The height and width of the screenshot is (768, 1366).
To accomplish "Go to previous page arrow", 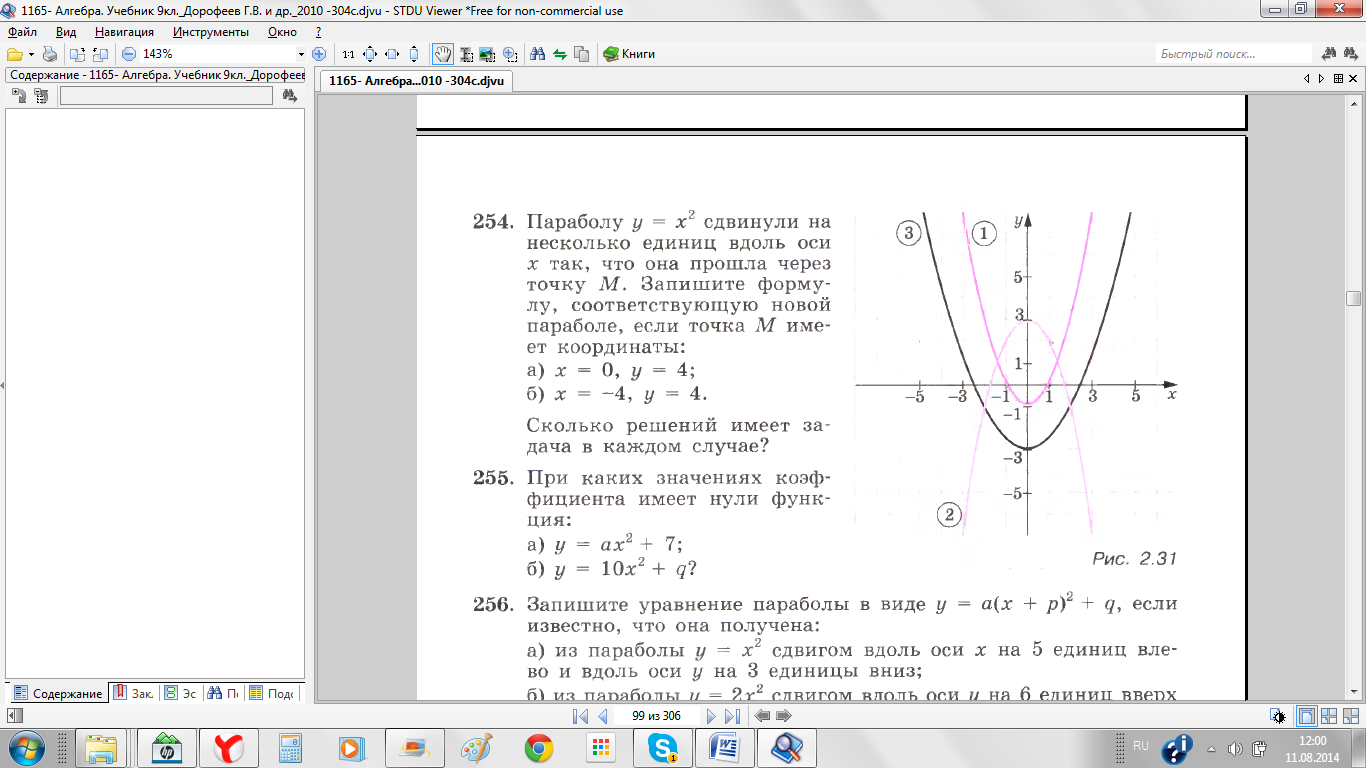I will point(602,716).
